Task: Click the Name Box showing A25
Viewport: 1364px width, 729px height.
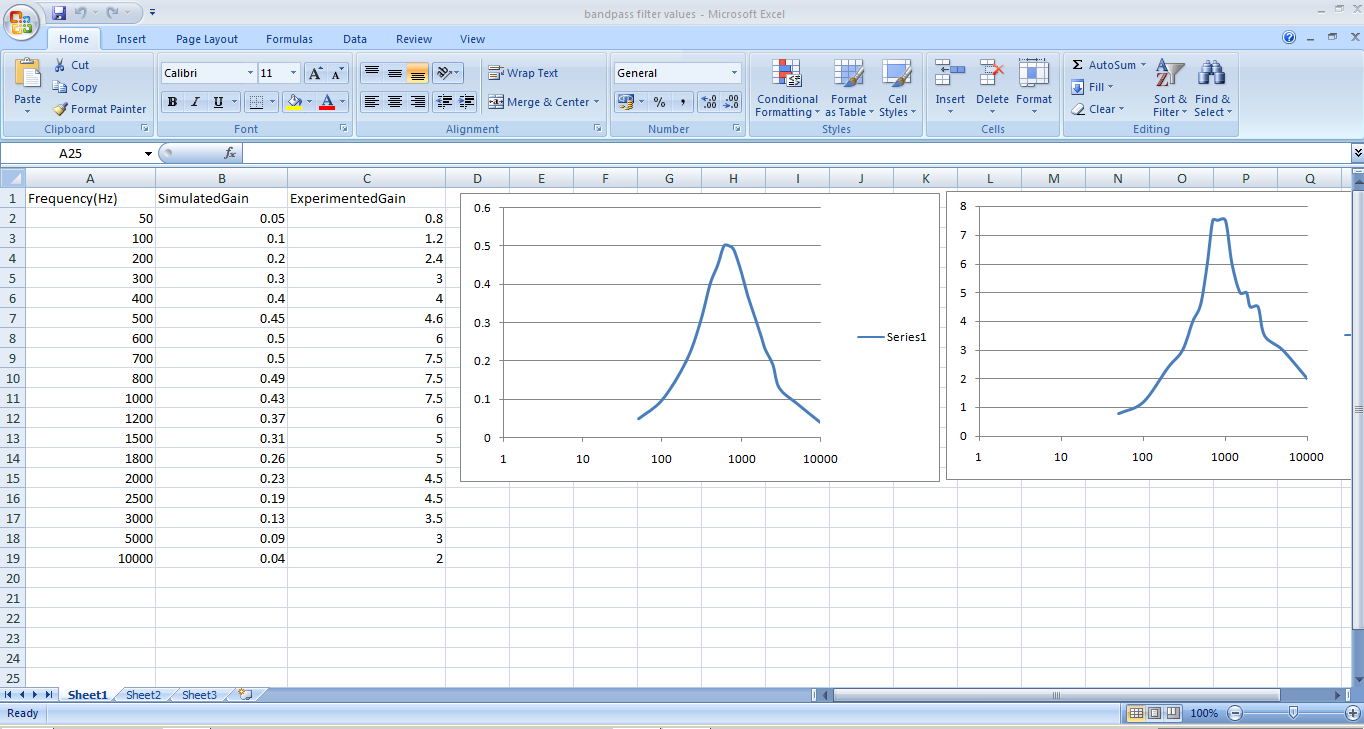Action: (71, 153)
